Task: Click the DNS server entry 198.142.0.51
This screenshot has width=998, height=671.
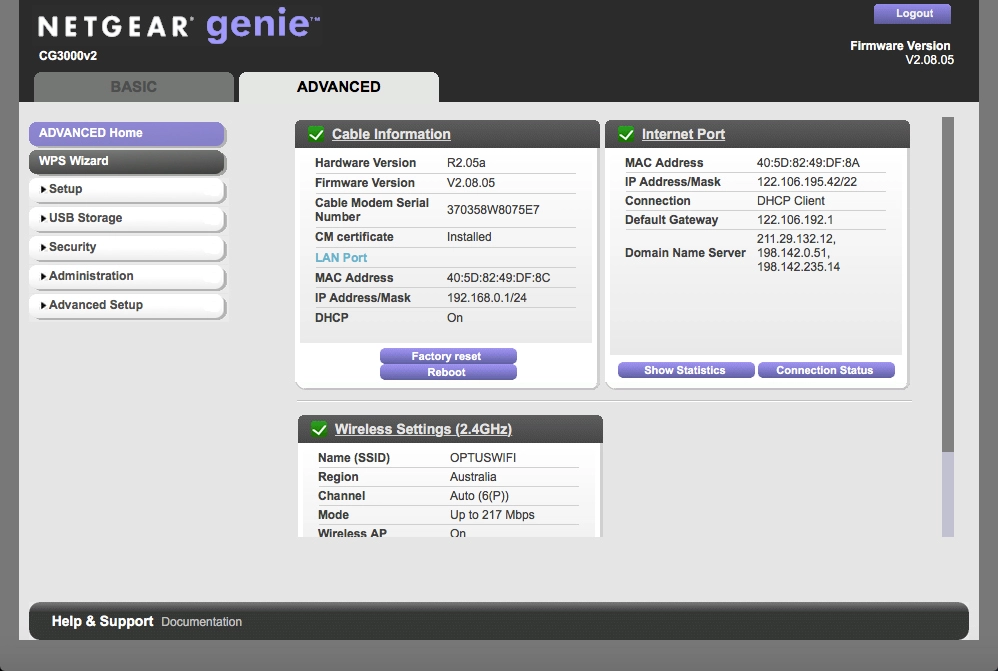Action: click(794, 253)
